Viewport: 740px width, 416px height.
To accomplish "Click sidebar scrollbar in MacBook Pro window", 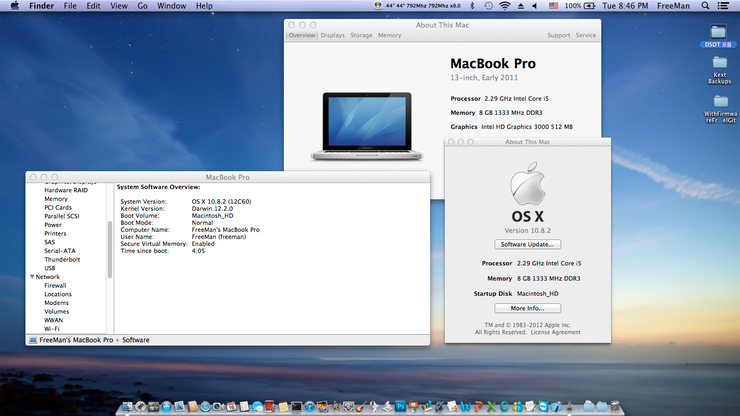I will pyautogui.click(x=110, y=249).
